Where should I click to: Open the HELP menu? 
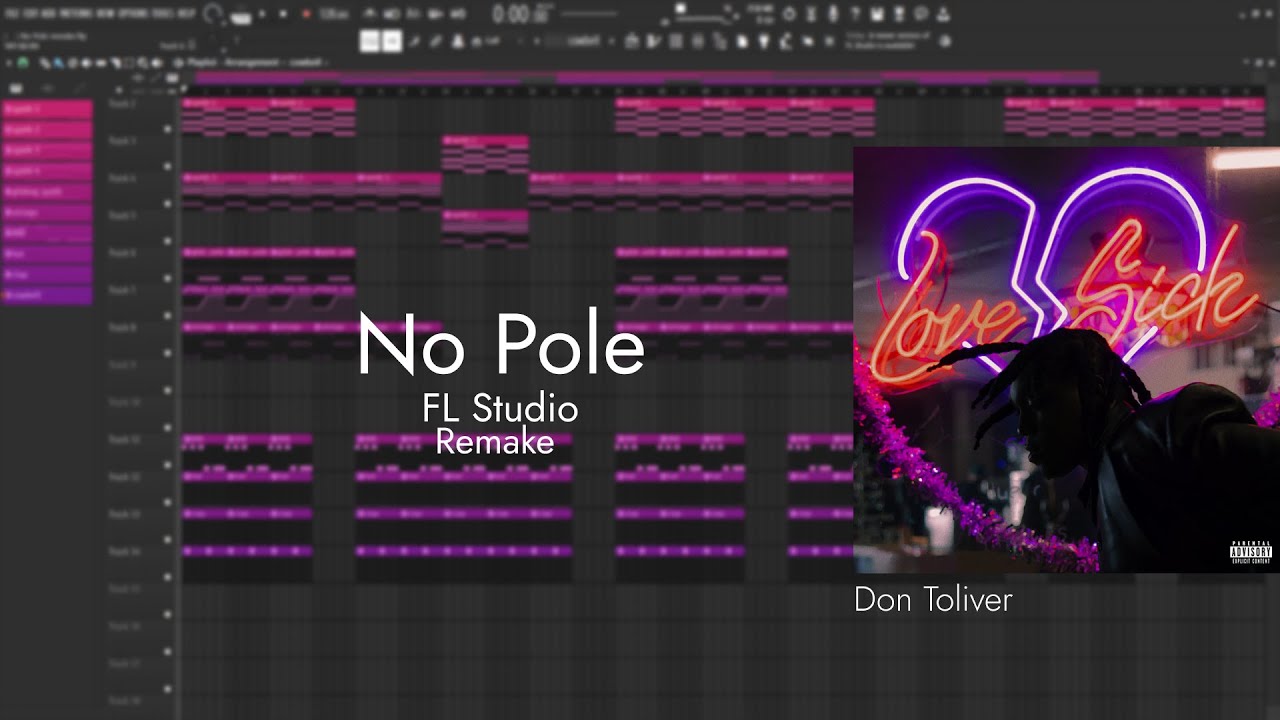tap(187, 15)
